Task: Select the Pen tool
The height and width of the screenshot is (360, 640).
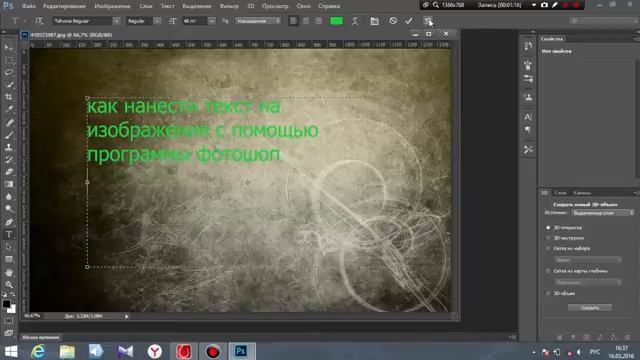Action: coord(9,222)
